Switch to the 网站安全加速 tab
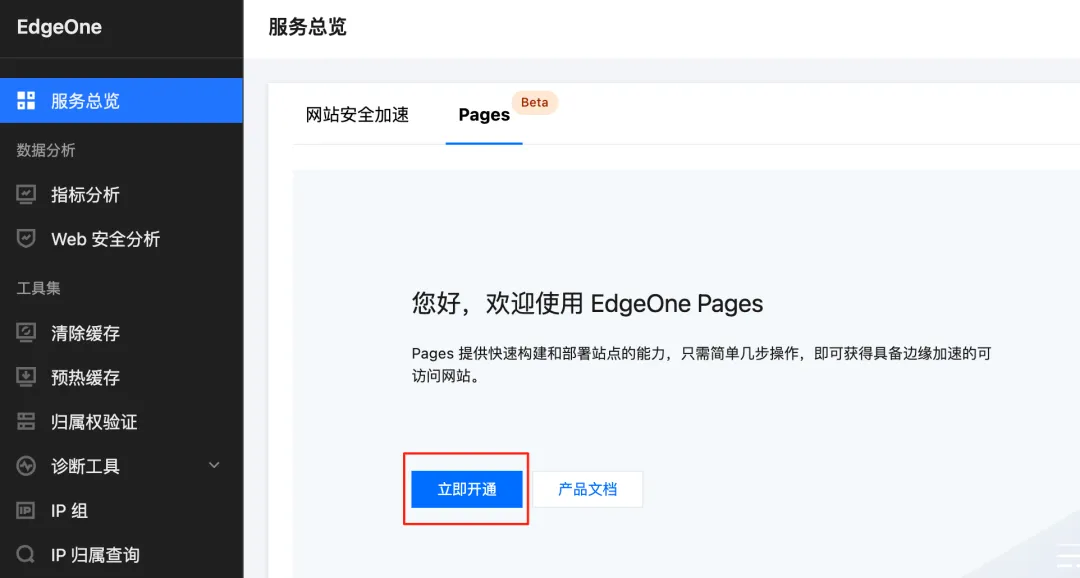 [357, 115]
